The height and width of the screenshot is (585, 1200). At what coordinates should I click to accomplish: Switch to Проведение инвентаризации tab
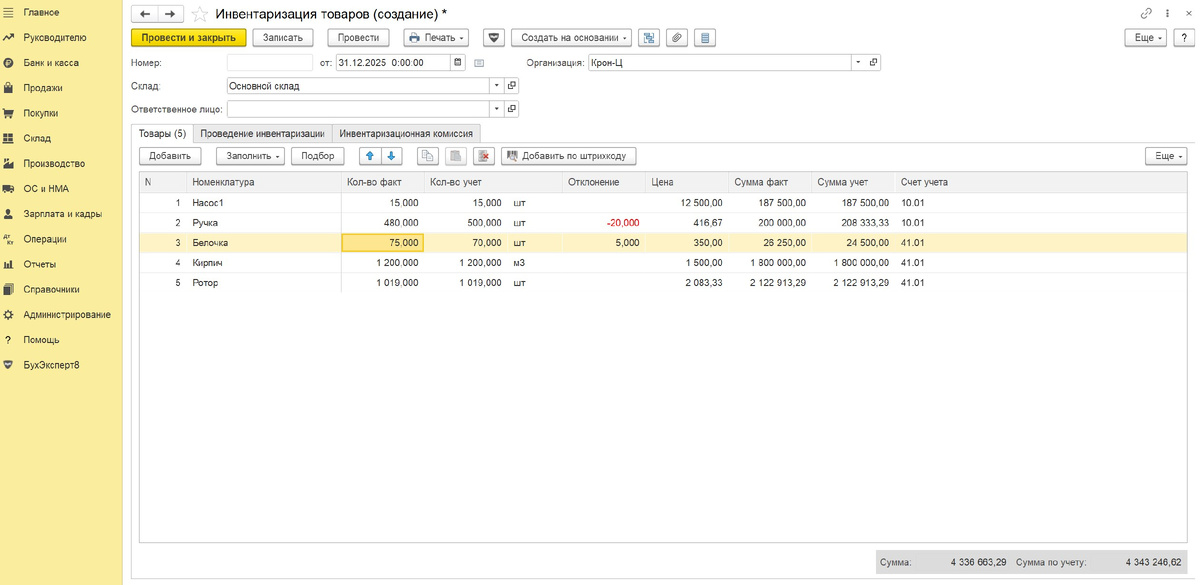262,133
